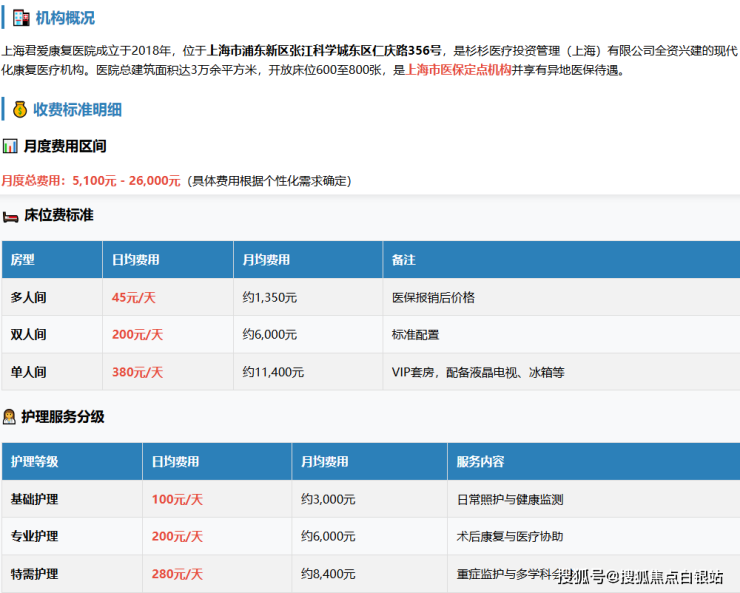The image size is (740, 593).
Task: Click the bed icon beside 床位费标准
Action: coord(10,216)
